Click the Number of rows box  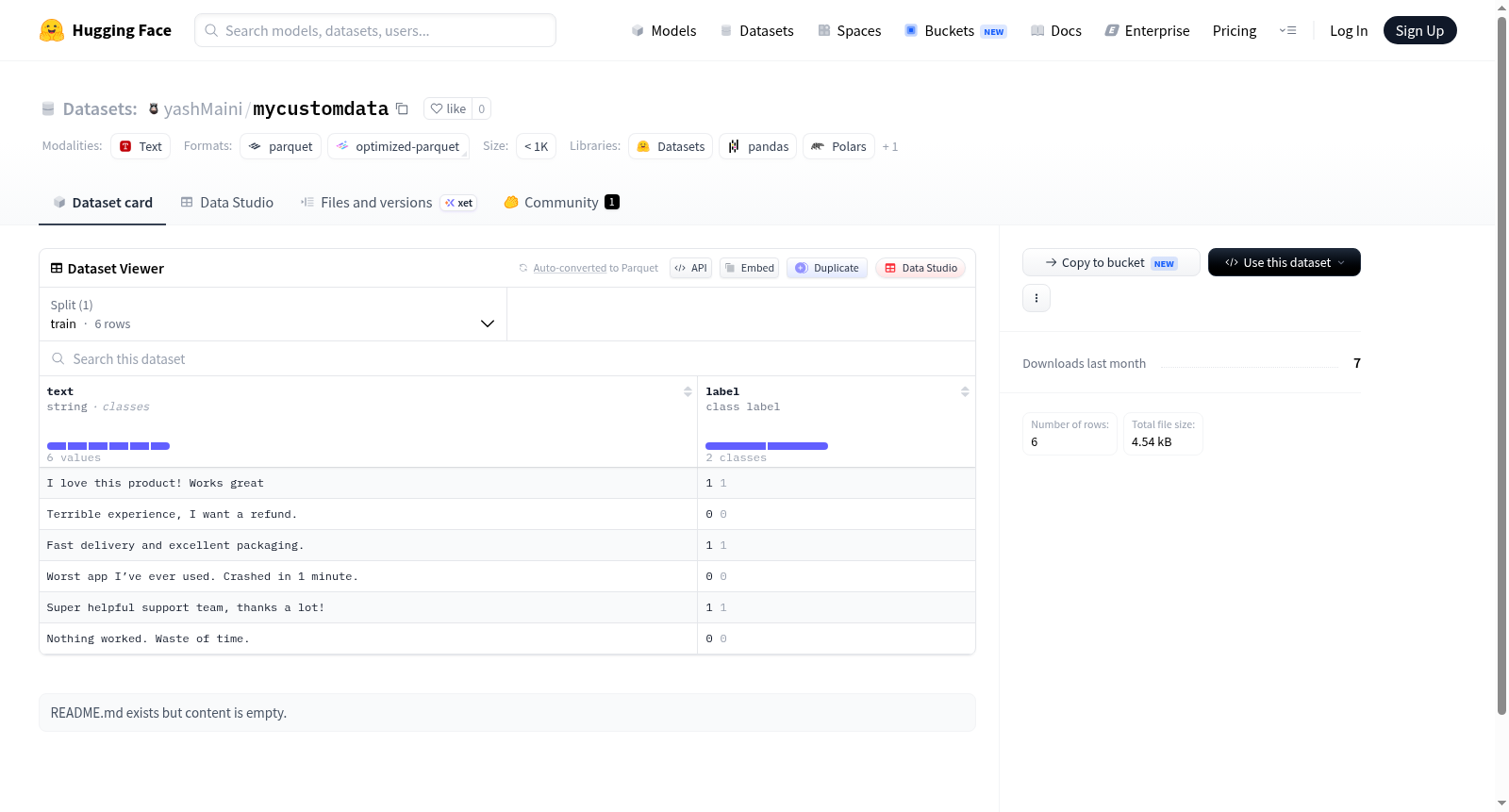1070,434
